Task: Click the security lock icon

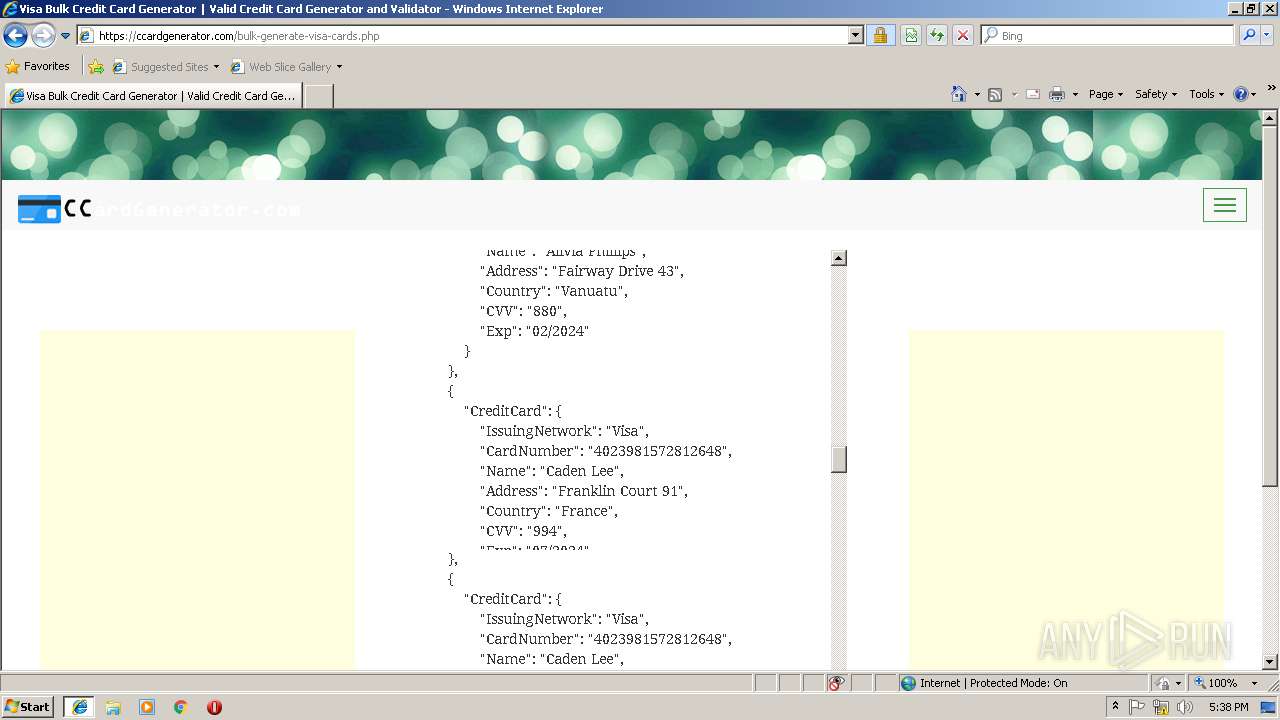Action: point(880,36)
